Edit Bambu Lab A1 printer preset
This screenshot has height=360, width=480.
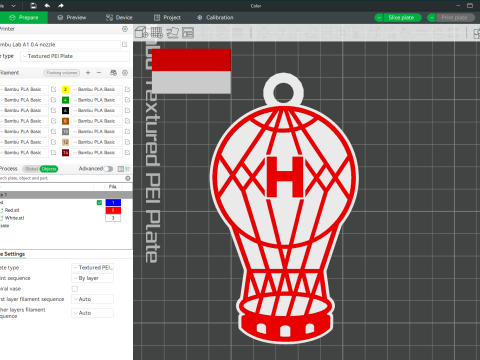[x=125, y=44]
